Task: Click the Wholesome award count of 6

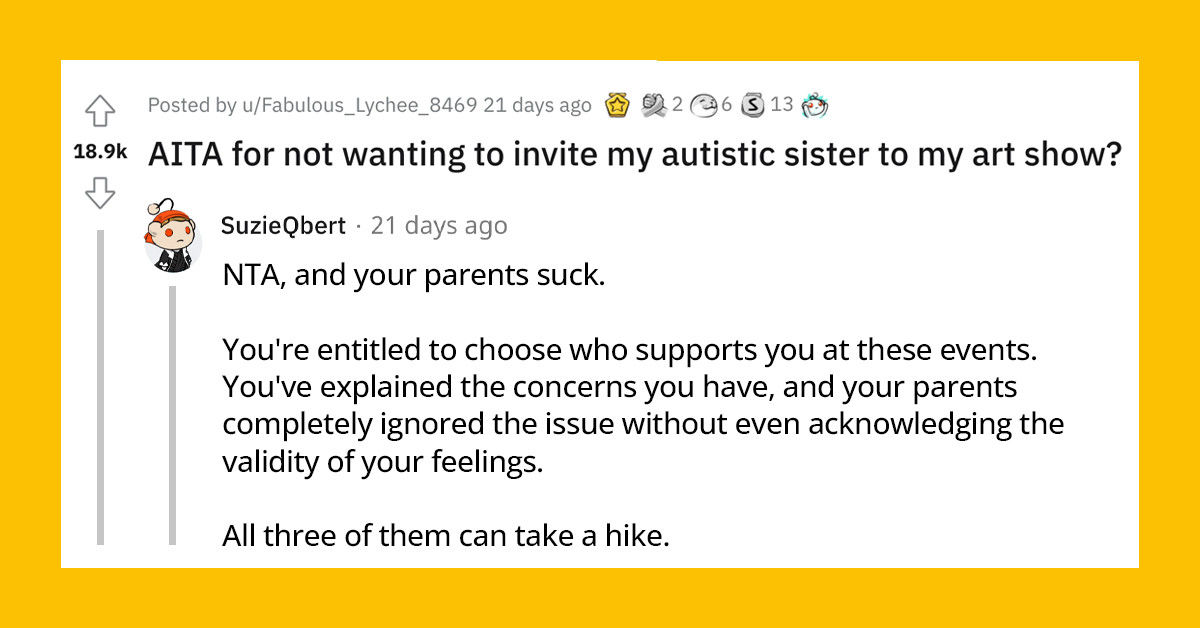Action: pos(726,104)
